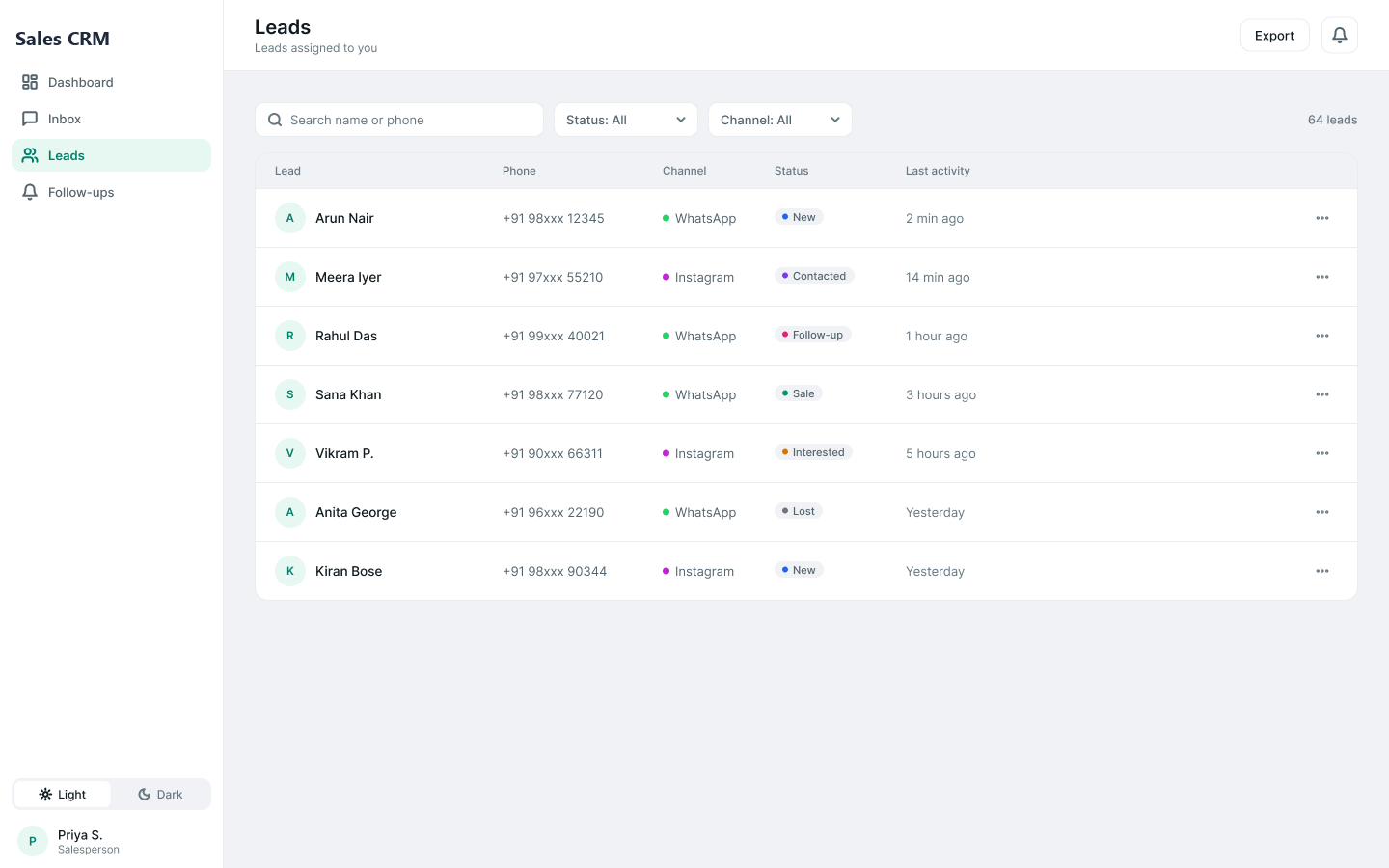Click Priya S. profile avatar in sidebar

[x=33, y=841]
